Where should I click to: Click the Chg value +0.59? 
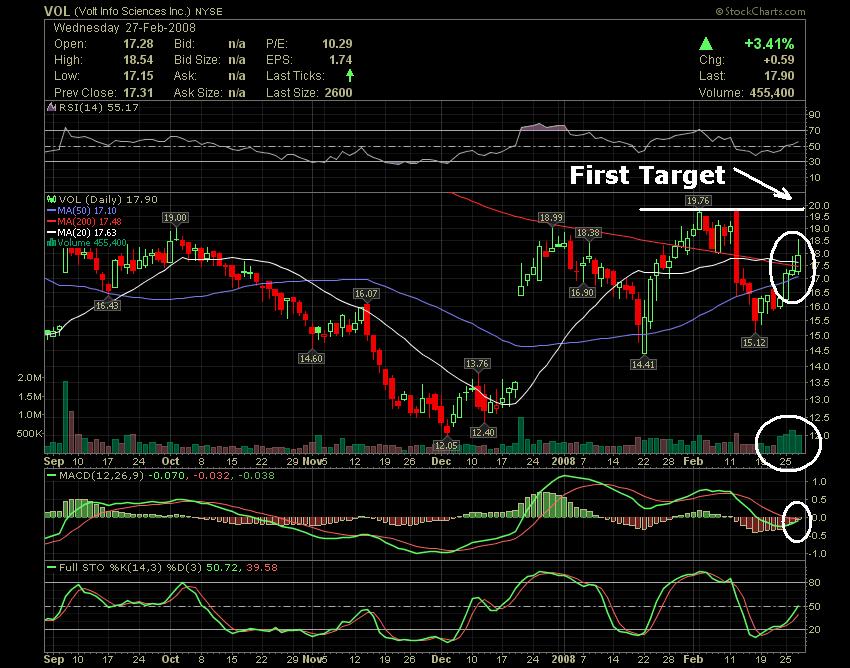[780, 60]
